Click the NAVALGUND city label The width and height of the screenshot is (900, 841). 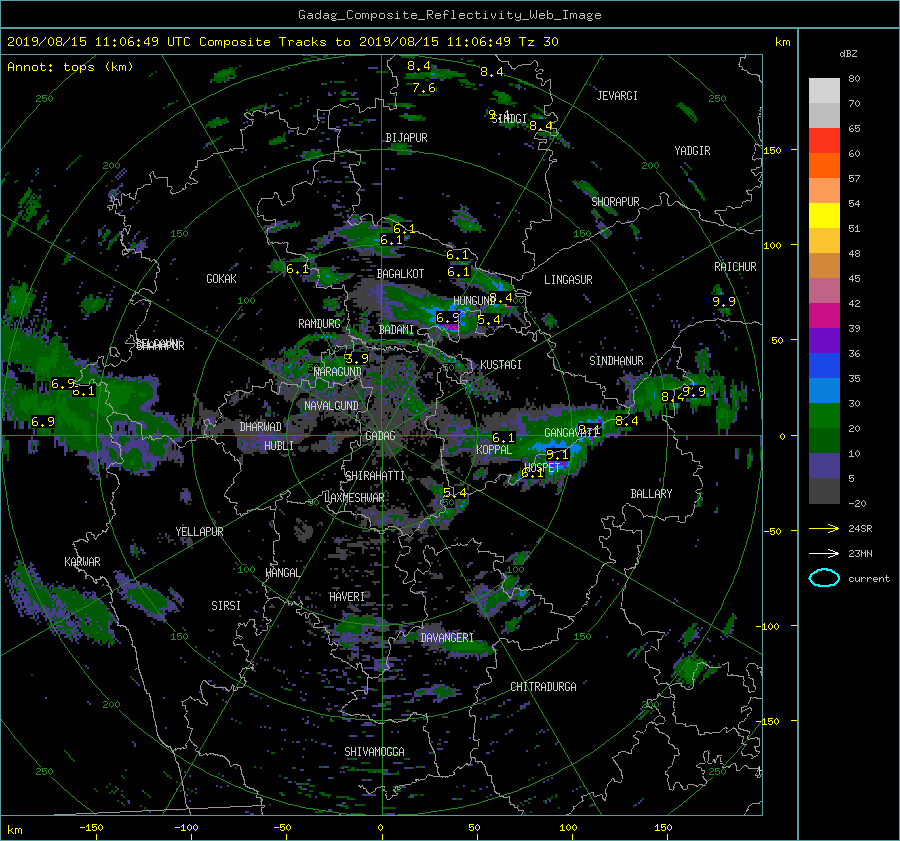331,406
